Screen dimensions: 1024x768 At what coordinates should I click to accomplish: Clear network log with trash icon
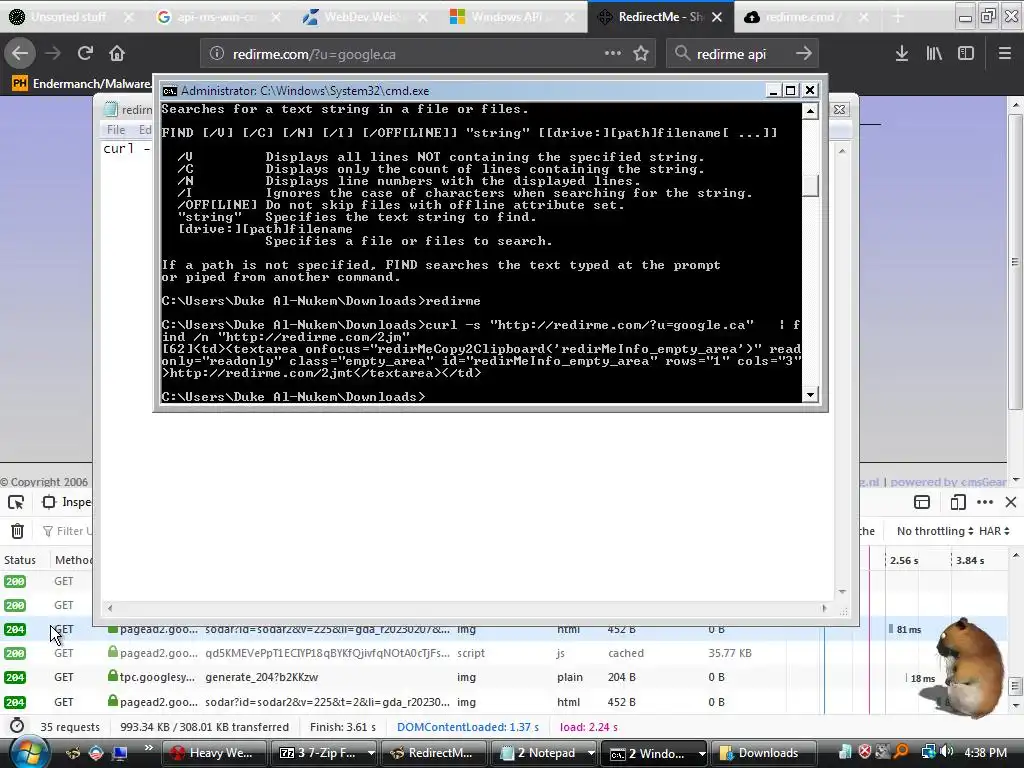pos(18,531)
